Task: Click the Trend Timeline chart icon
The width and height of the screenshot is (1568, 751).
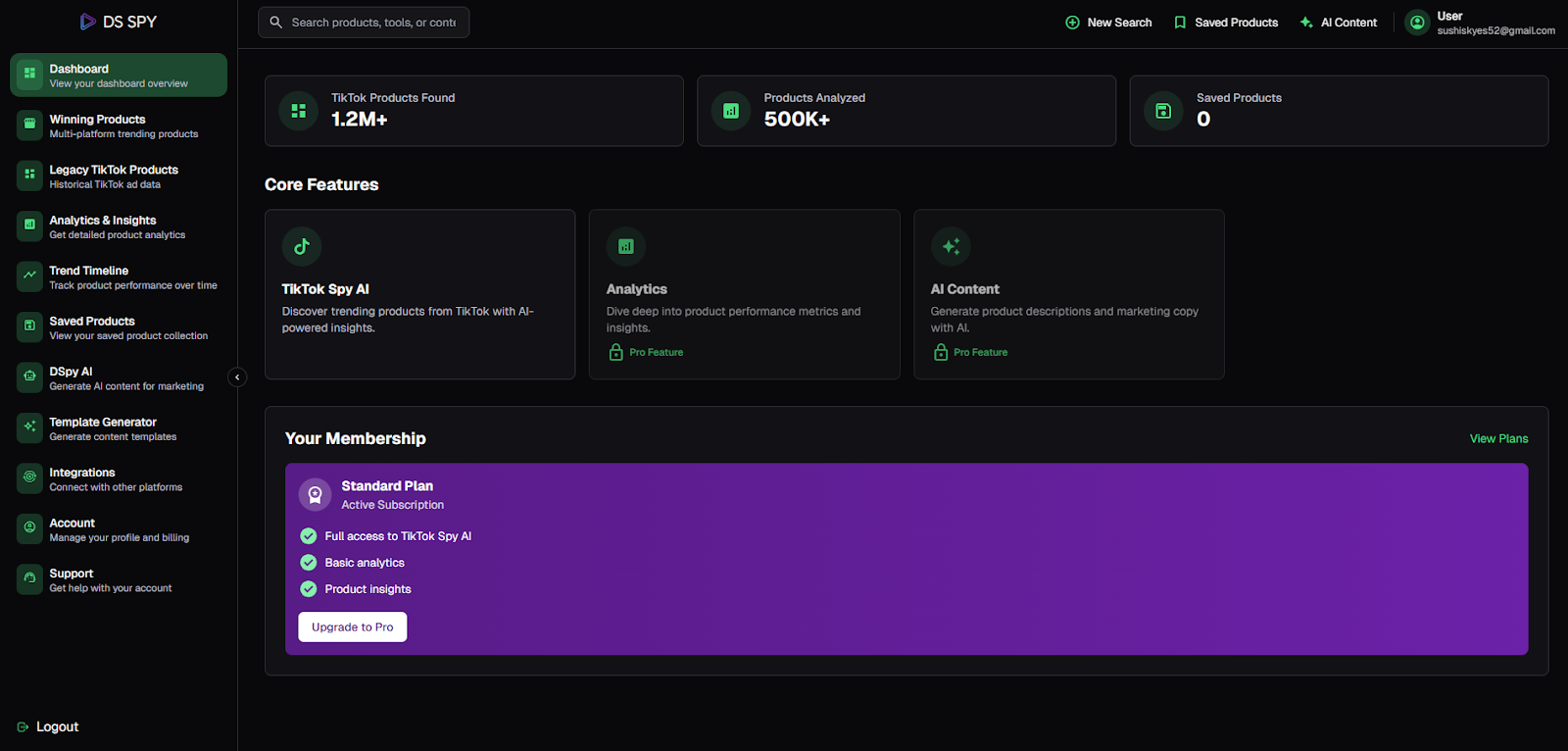Action: point(29,276)
